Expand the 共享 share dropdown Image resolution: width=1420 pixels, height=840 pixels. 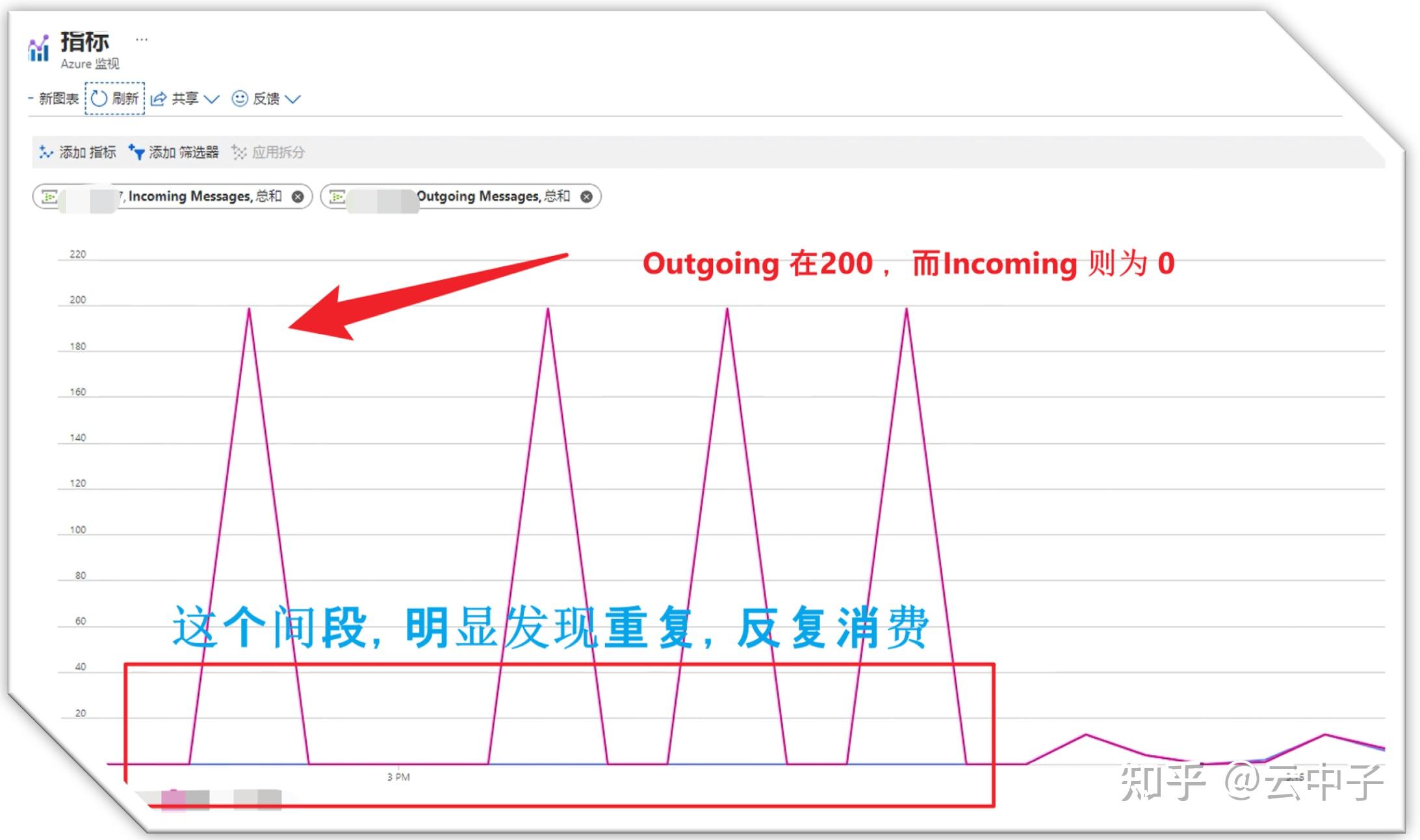pos(213,99)
